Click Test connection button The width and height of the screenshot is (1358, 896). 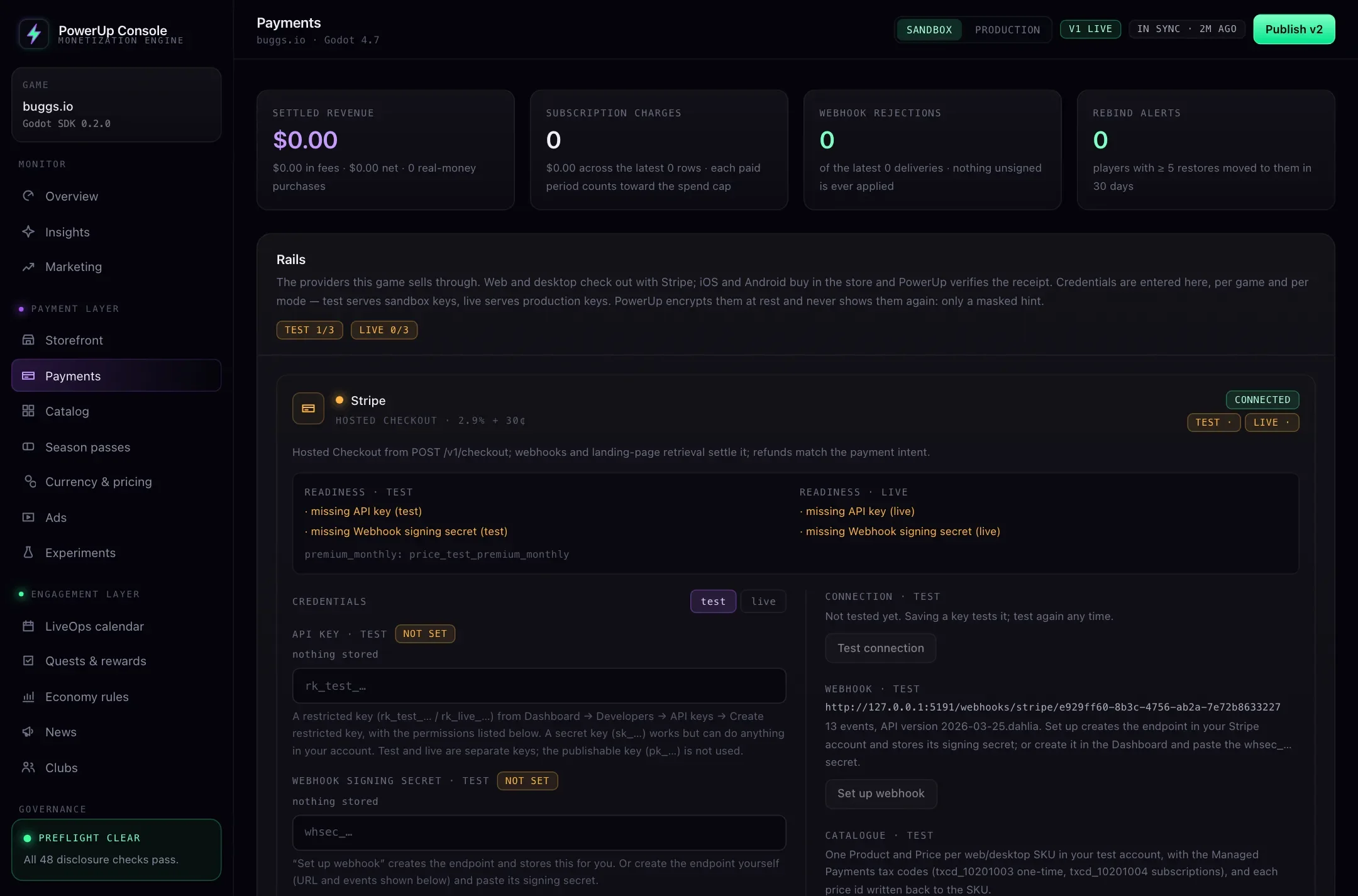(880, 648)
